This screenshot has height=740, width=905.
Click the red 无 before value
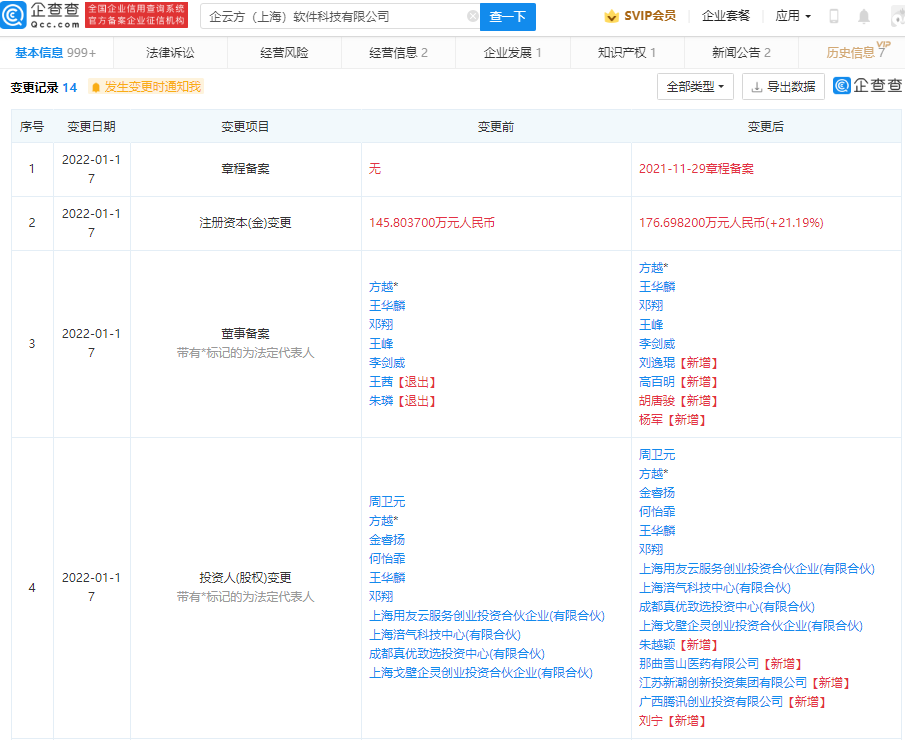coord(375,169)
